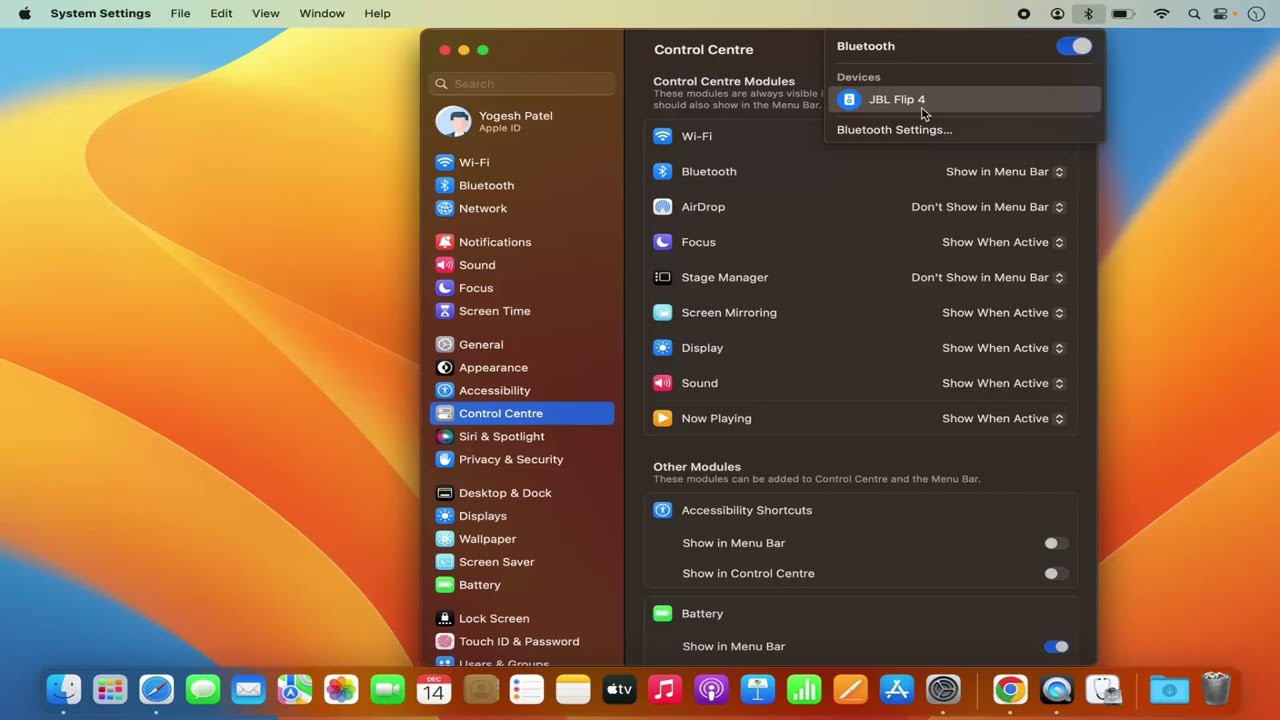Connect to JBL Flip 4 device
Viewport: 1280px width, 720px height.
(964, 99)
